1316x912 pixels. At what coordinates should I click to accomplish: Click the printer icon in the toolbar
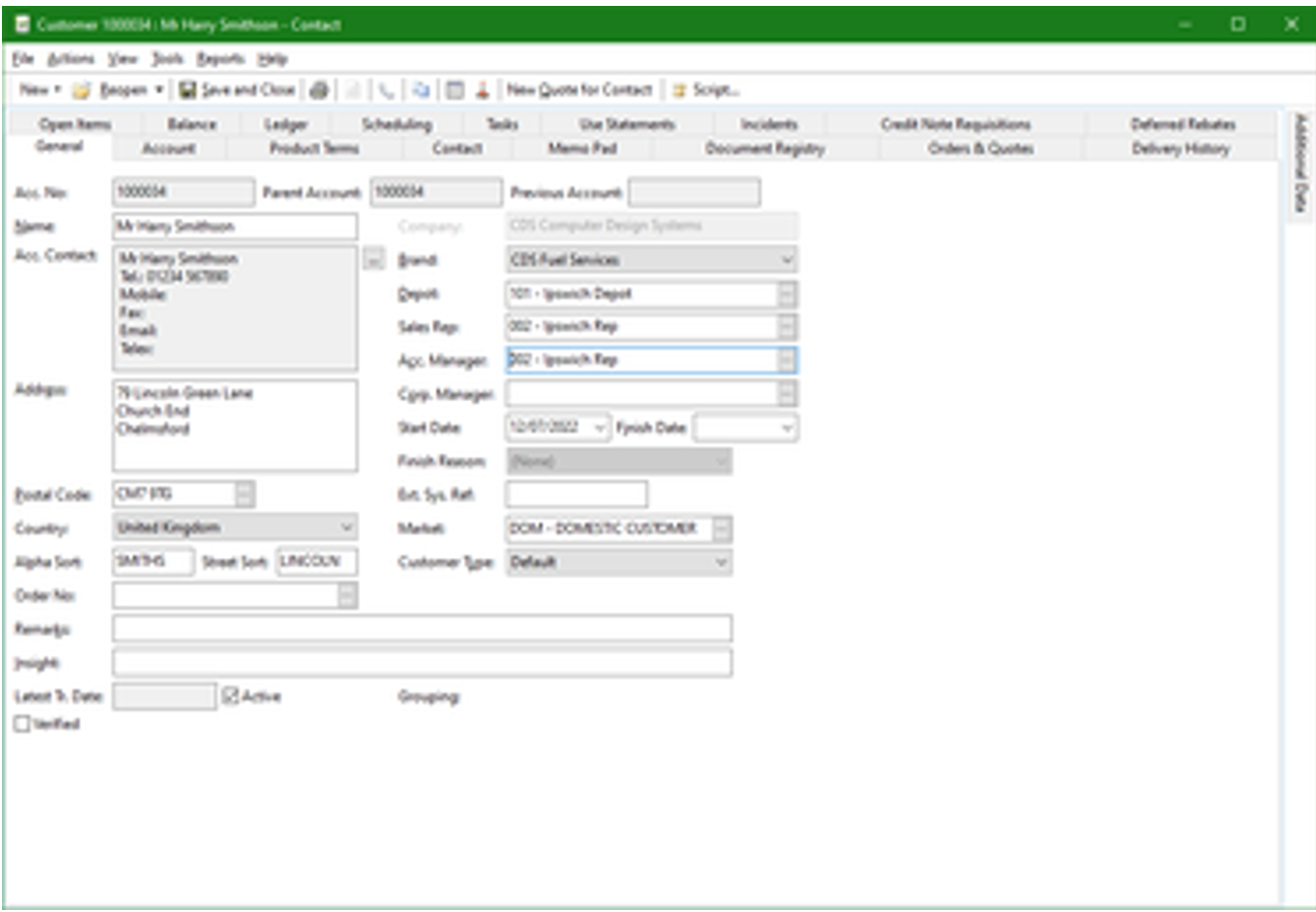click(x=319, y=90)
